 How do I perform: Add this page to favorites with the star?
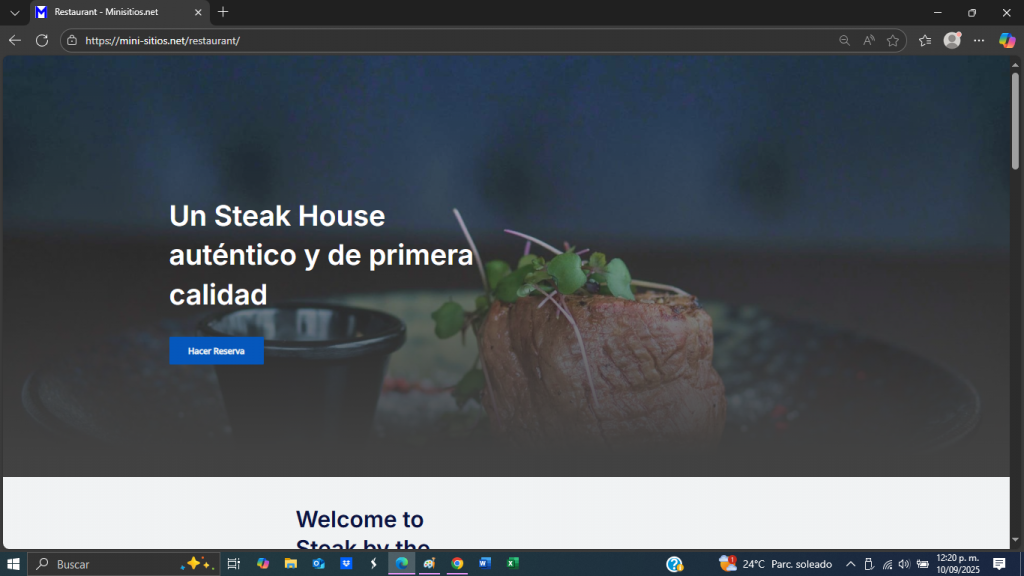click(893, 40)
